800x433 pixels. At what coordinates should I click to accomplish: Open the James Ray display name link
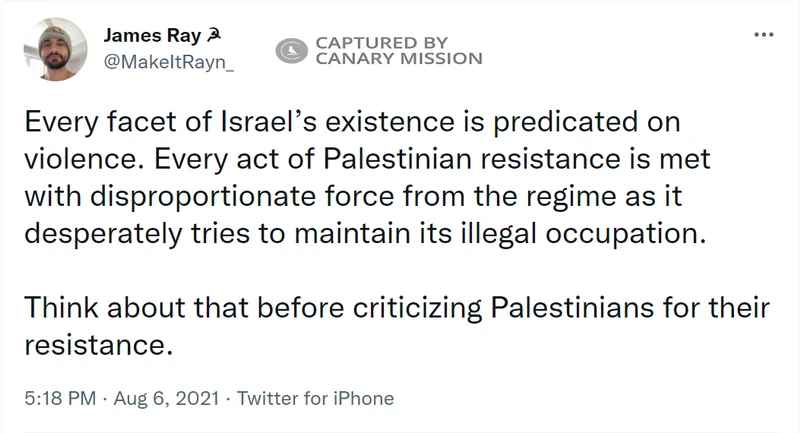tap(153, 35)
